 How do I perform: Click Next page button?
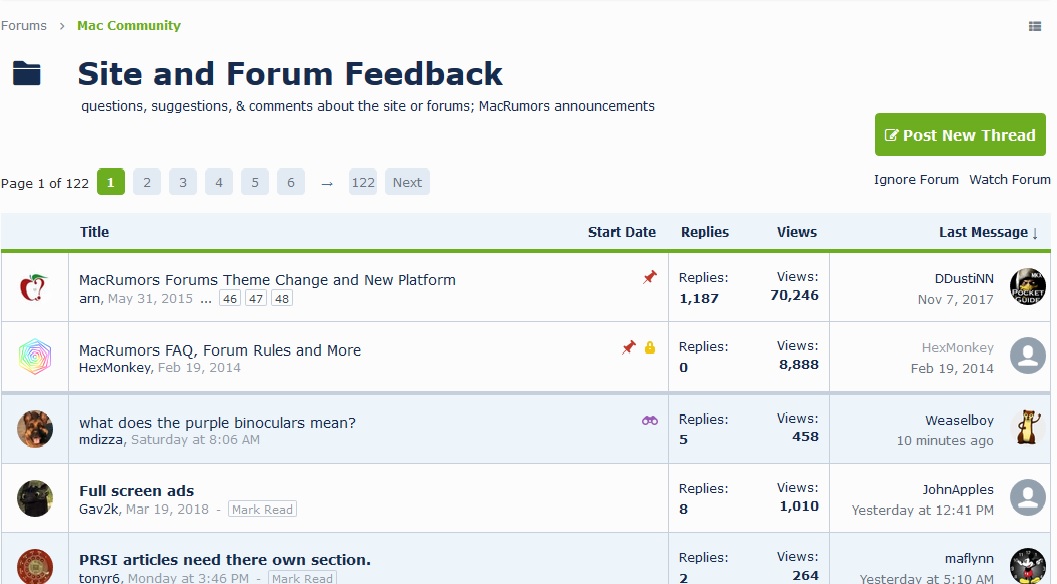click(x=407, y=182)
